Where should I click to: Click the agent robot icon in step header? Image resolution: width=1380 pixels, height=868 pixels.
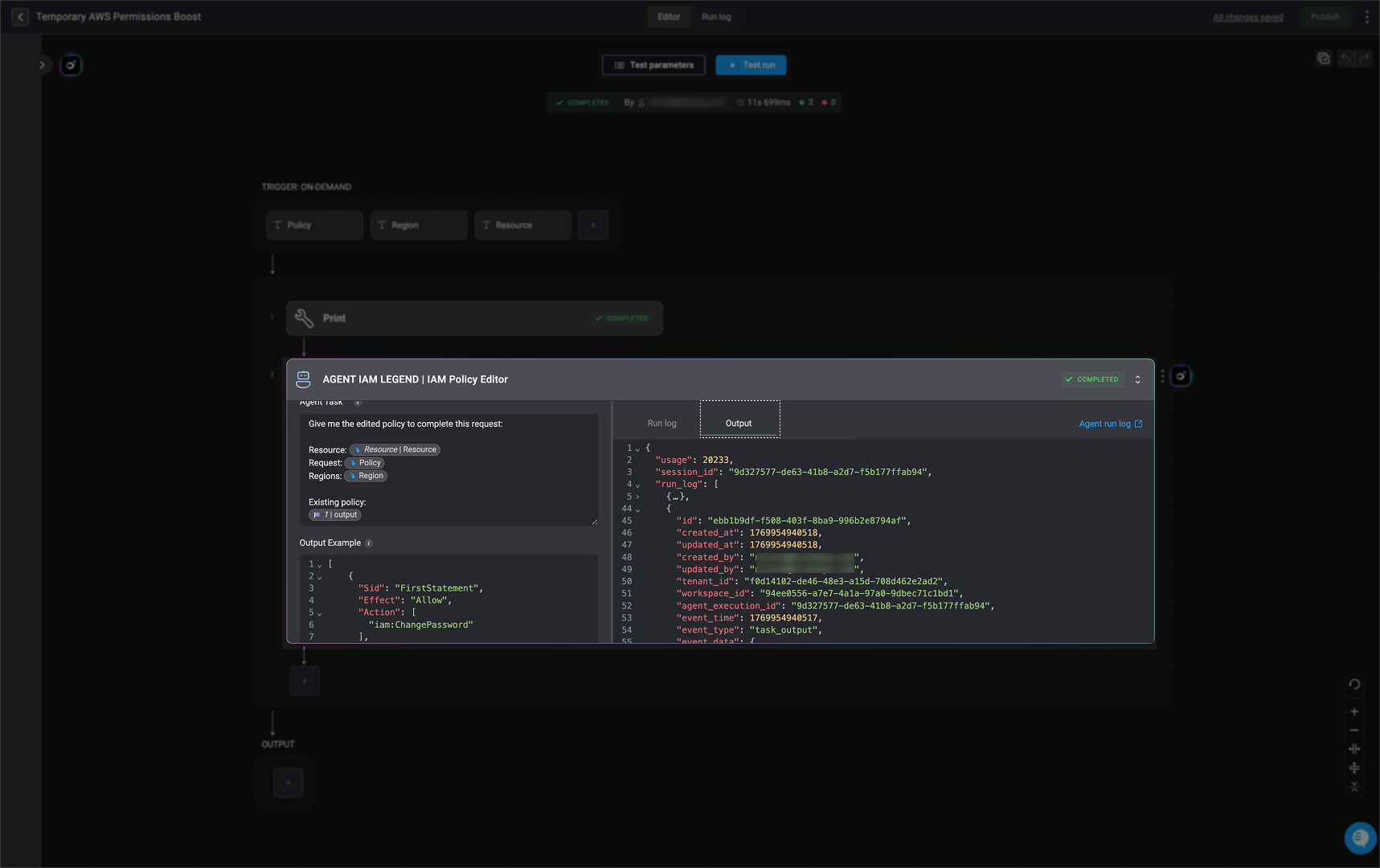point(303,379)
